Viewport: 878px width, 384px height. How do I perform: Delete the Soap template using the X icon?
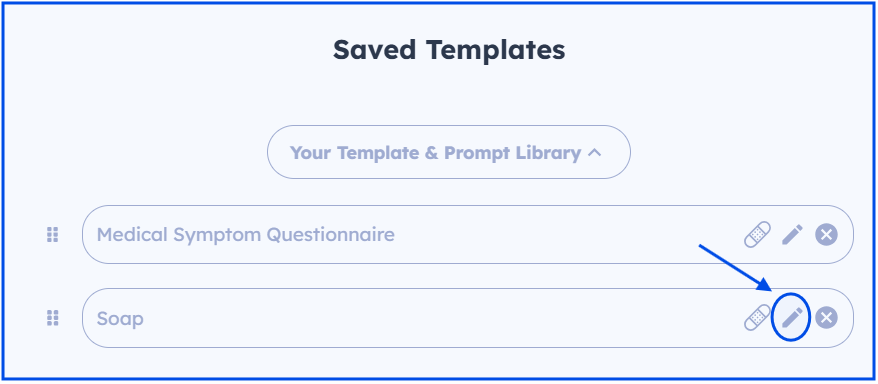coord(826,318)
